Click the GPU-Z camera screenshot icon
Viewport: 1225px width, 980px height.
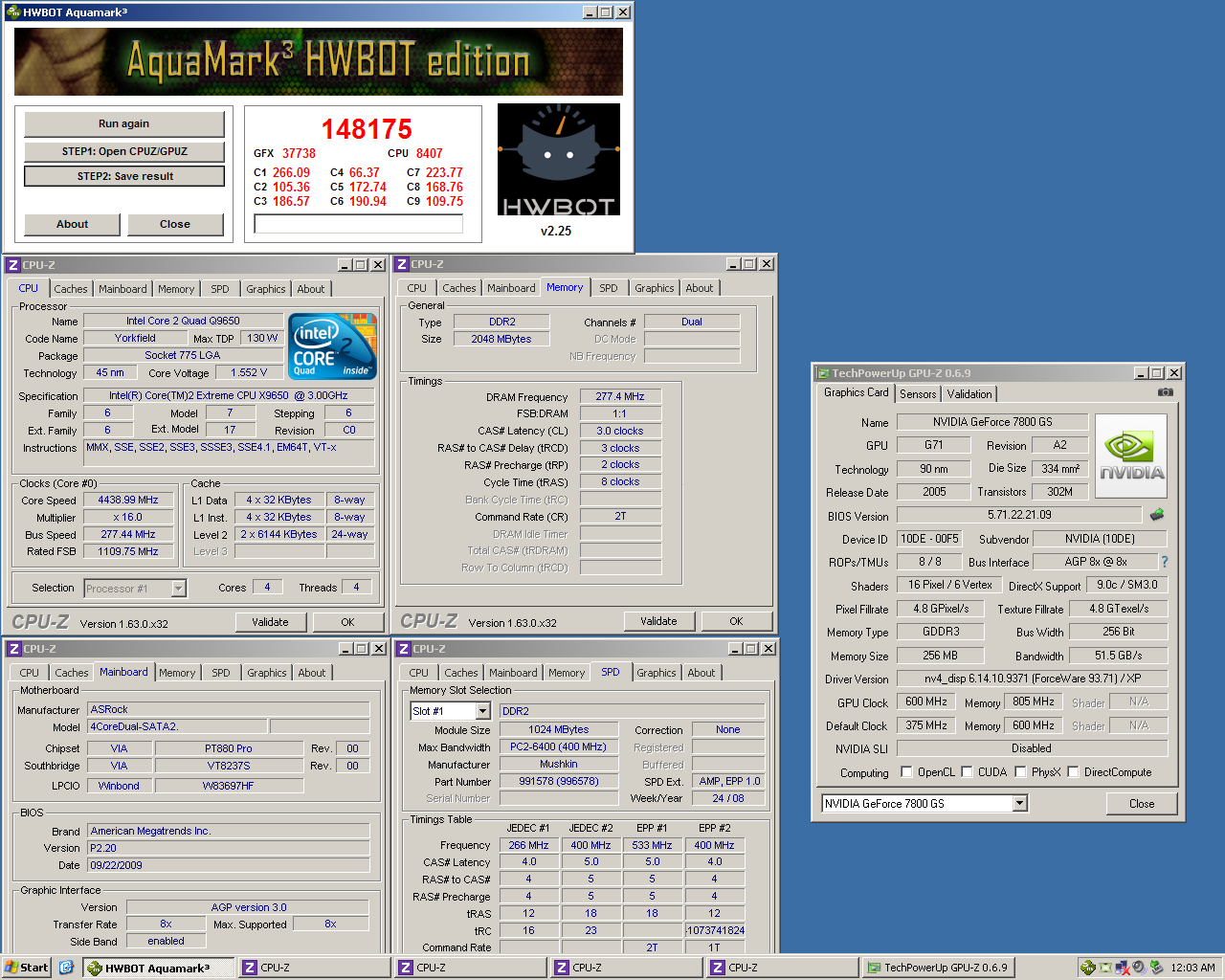click(1165, 392)
